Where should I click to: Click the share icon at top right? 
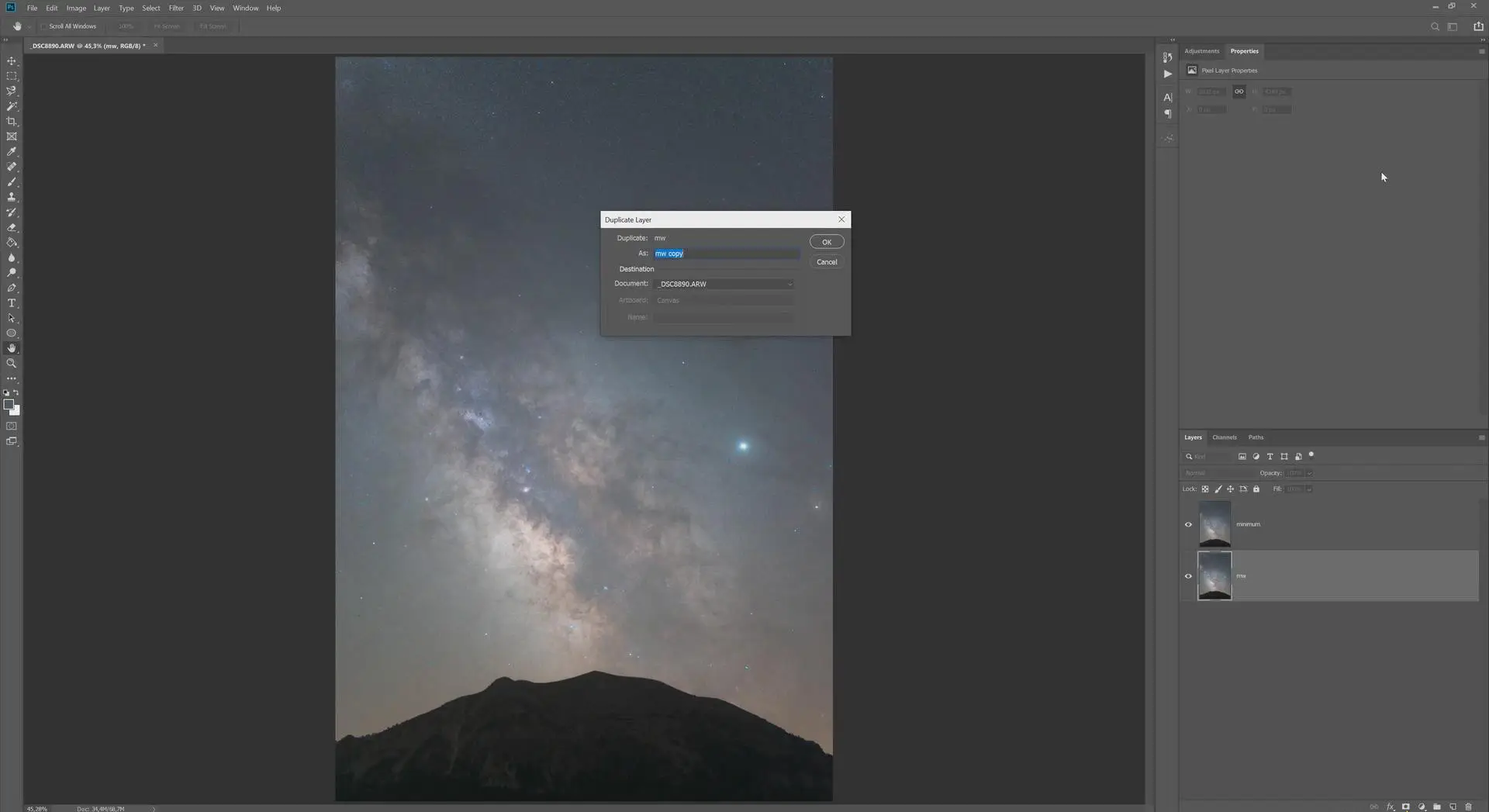(x=1478, y=26)
